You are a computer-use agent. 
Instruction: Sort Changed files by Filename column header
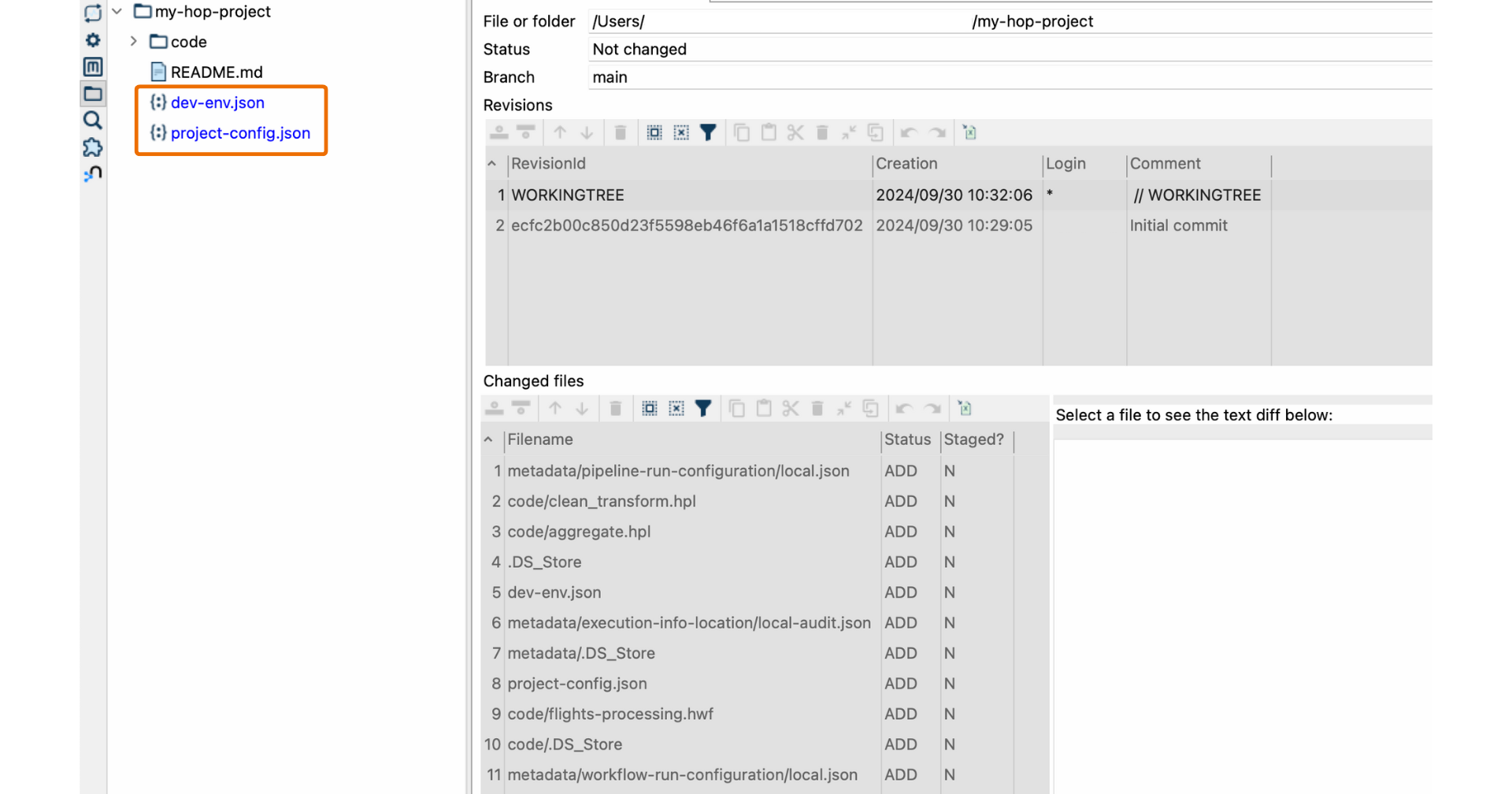(x=540, y=440)
